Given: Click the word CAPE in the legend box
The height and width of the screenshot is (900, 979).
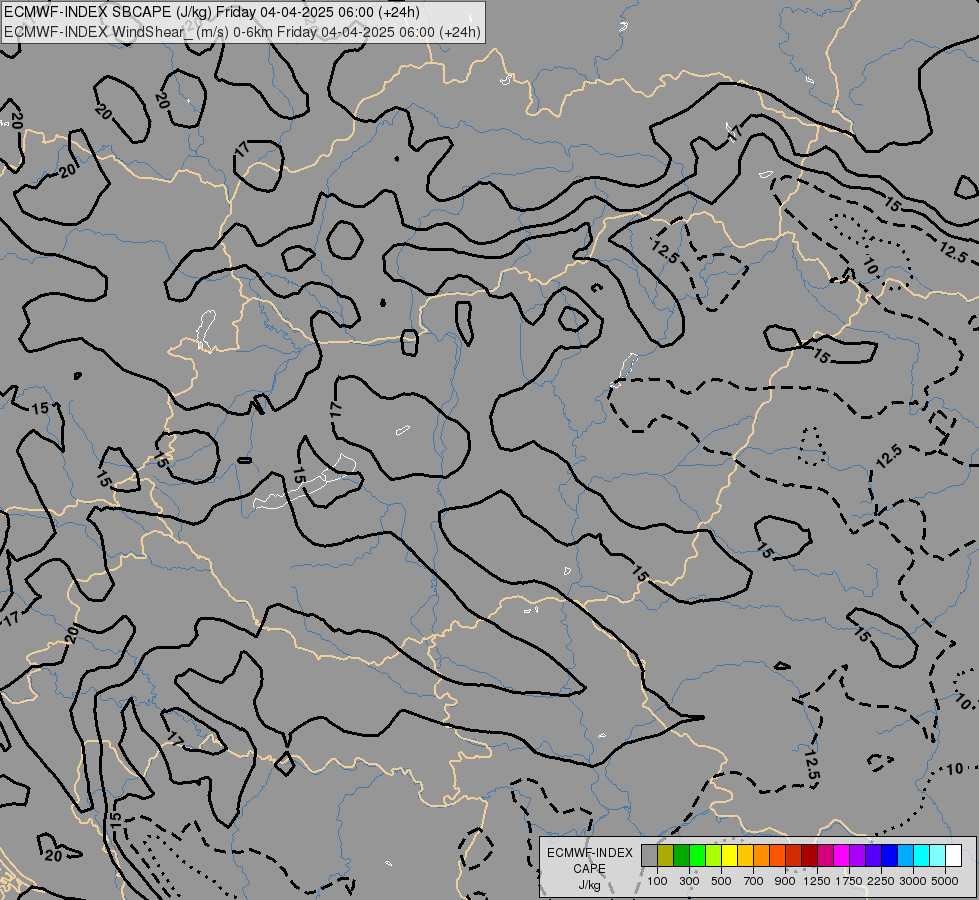Looking at the screenshot, I should click(x=589, y=869).
